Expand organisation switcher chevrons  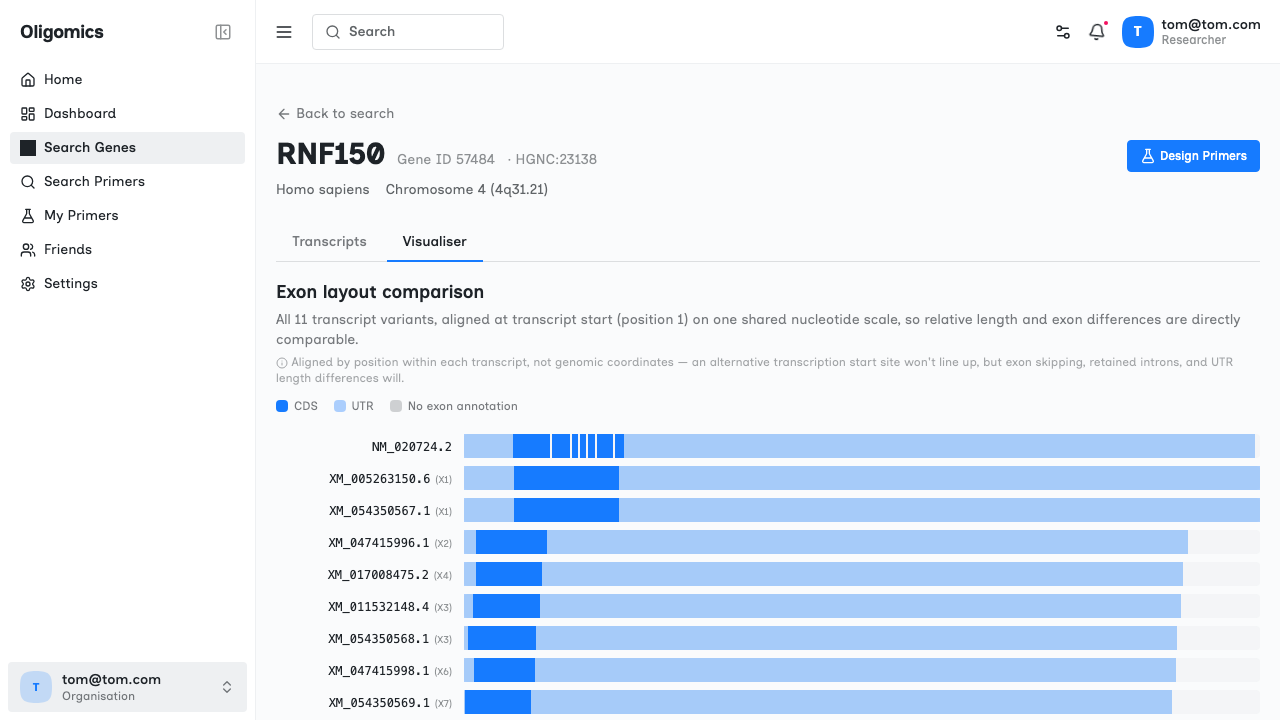pos(227,687)
